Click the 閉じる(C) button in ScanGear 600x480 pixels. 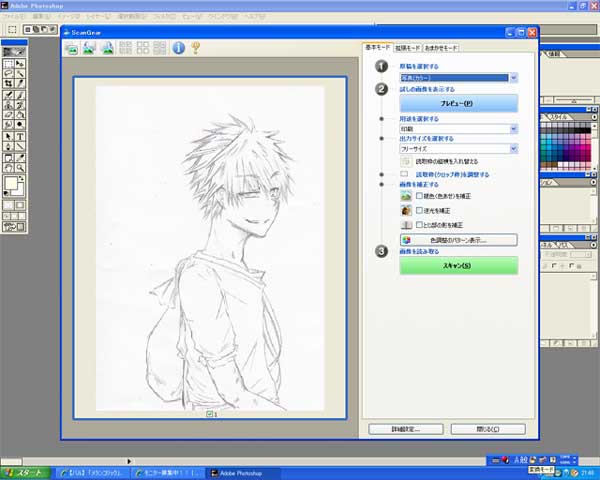(x=488, y=429)
